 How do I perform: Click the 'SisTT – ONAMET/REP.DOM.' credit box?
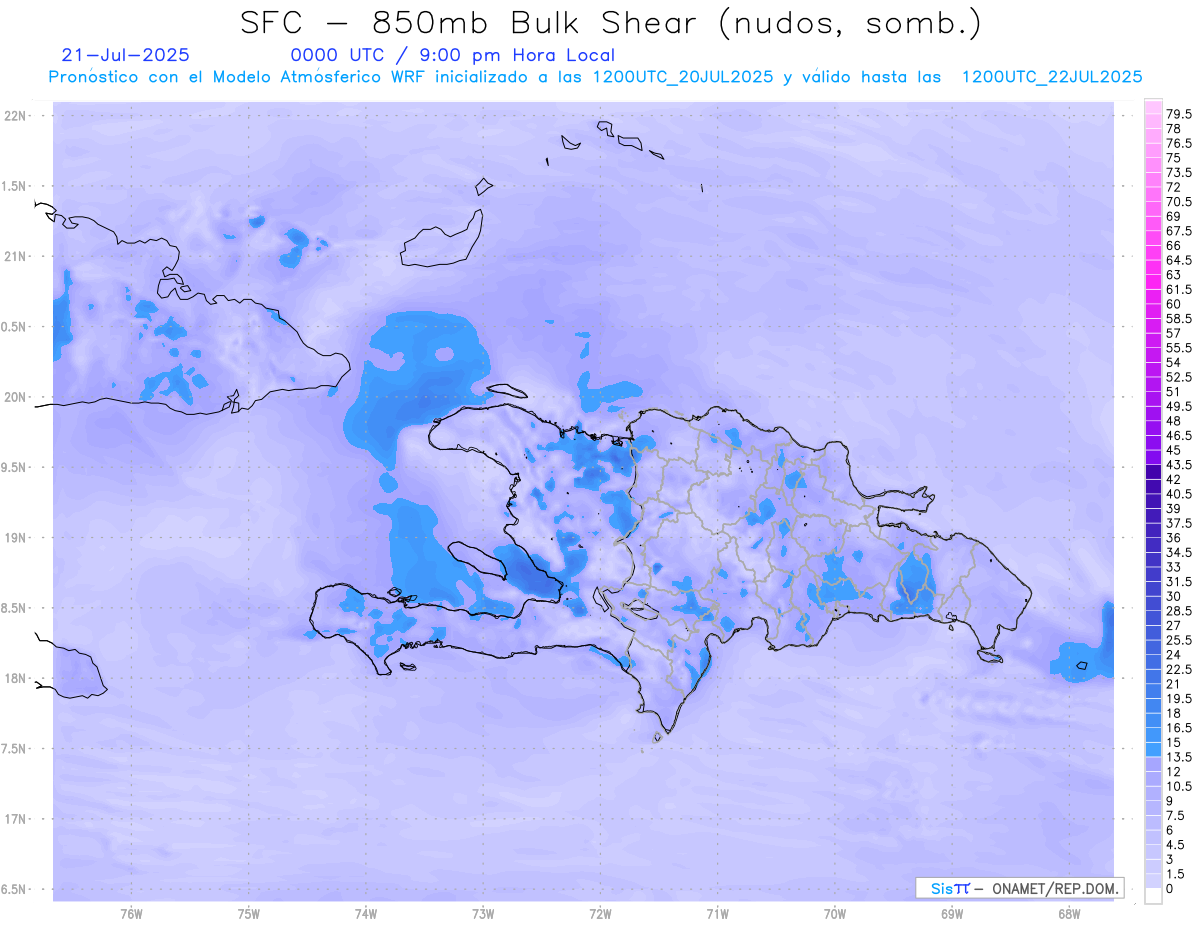(x=1020, y=888)
